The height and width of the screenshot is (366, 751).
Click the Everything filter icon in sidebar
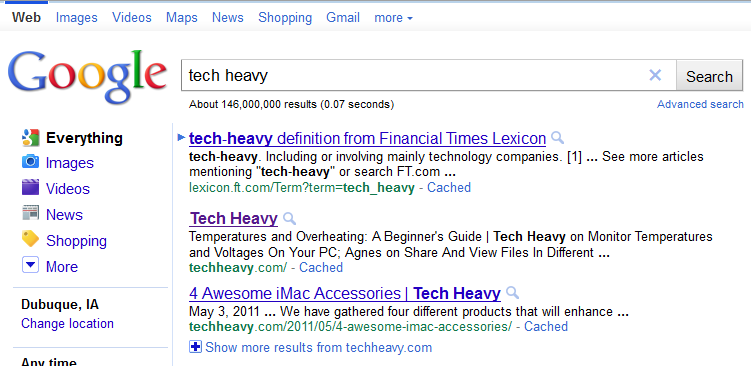pos(30,138)
